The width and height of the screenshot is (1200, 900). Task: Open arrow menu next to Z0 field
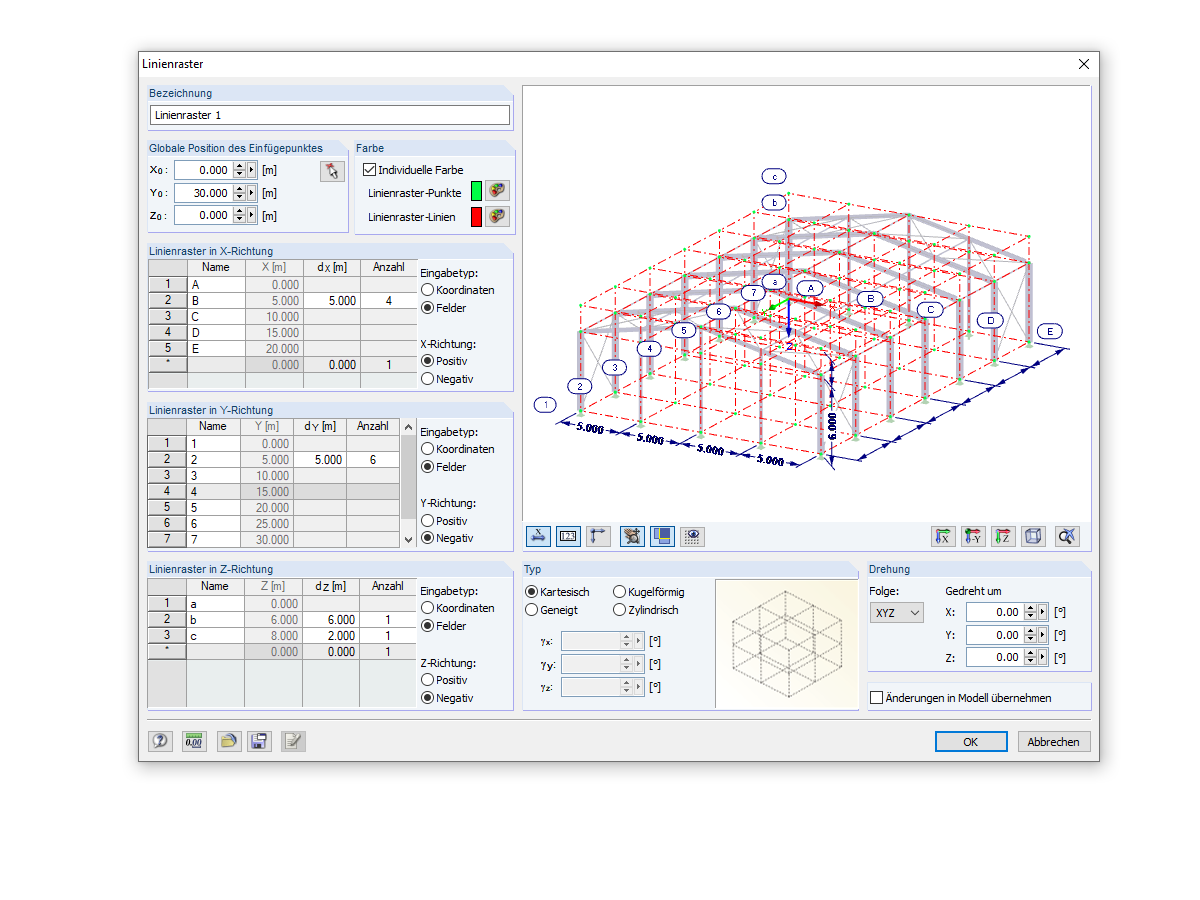pyautogui.click(x=251, y=215)
